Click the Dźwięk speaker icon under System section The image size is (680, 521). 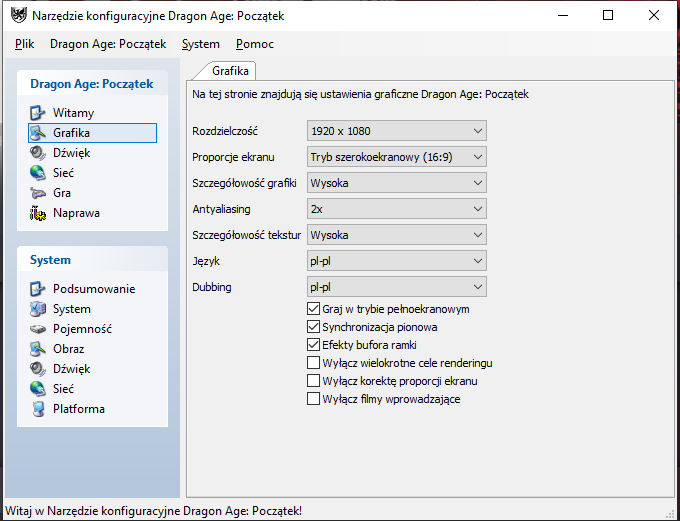pyautogui.click(x=38, y=369)
